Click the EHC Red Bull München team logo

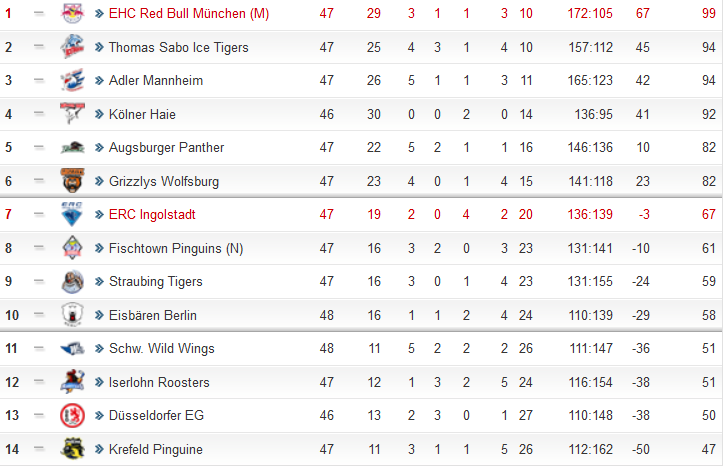click(72, 13)
